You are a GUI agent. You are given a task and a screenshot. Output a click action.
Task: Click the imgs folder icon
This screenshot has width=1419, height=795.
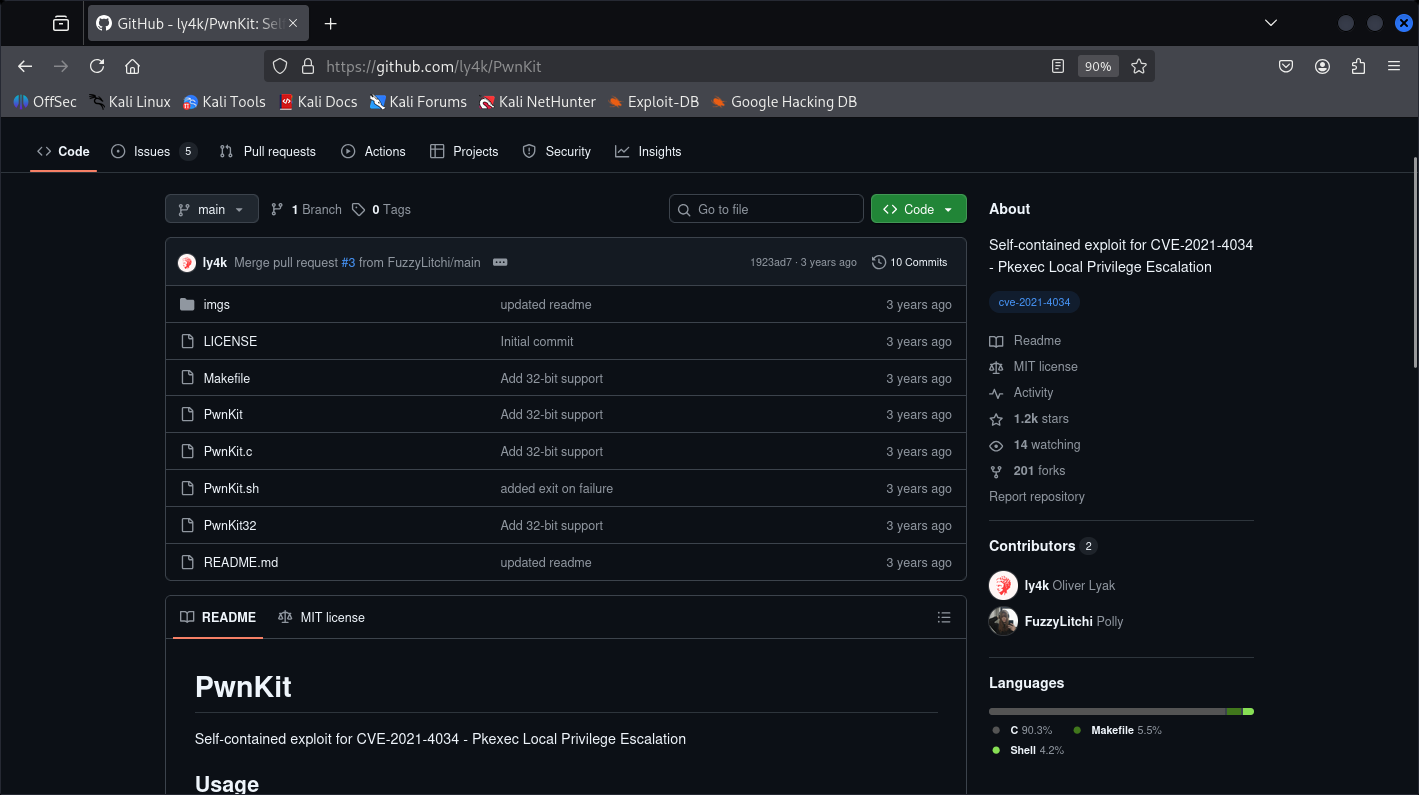pos(187,304)
